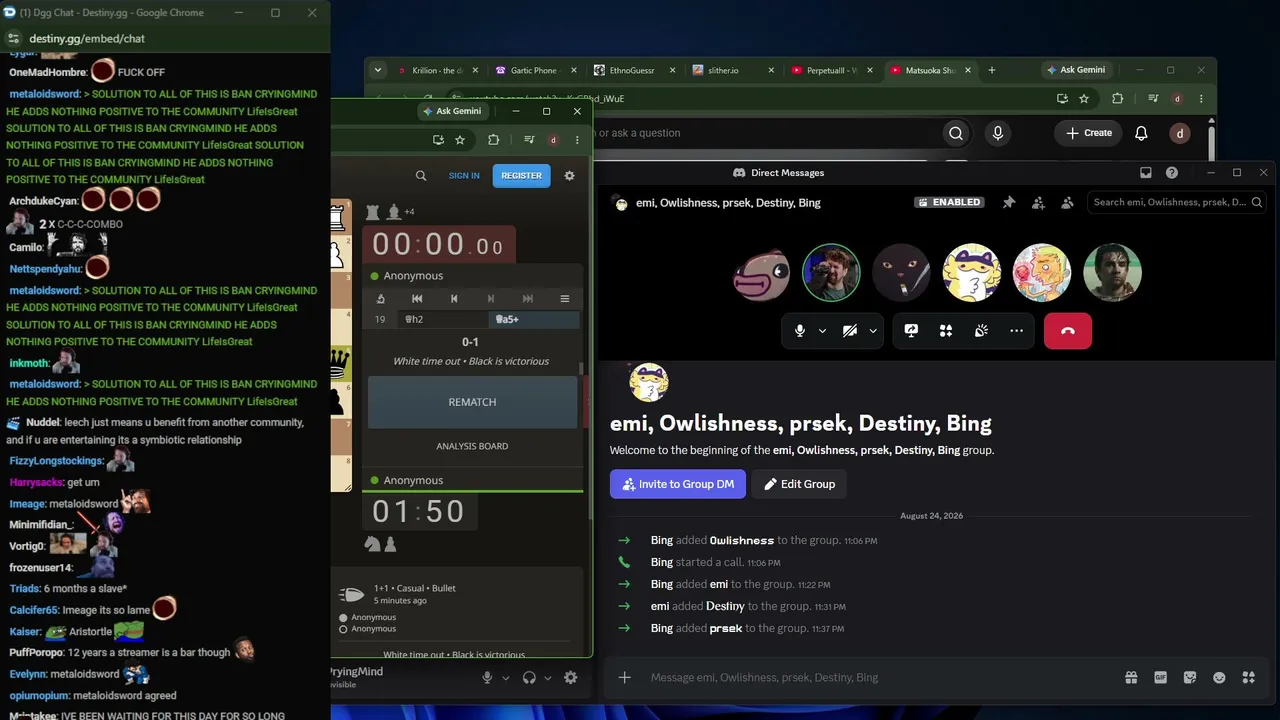Select the black cat avatar in call

coord(901,273)
